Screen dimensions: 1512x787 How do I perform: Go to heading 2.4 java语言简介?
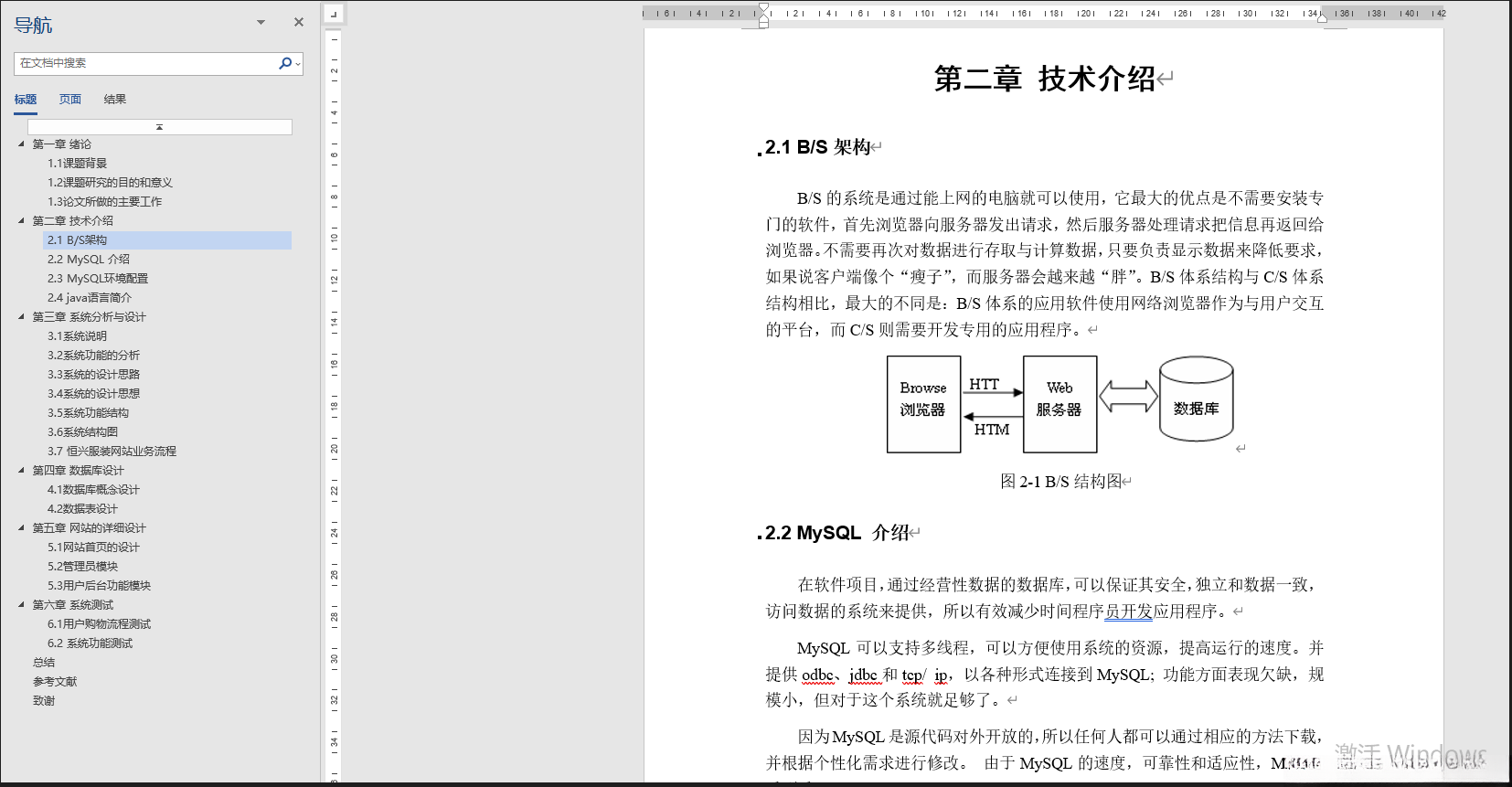coord(90,298)
